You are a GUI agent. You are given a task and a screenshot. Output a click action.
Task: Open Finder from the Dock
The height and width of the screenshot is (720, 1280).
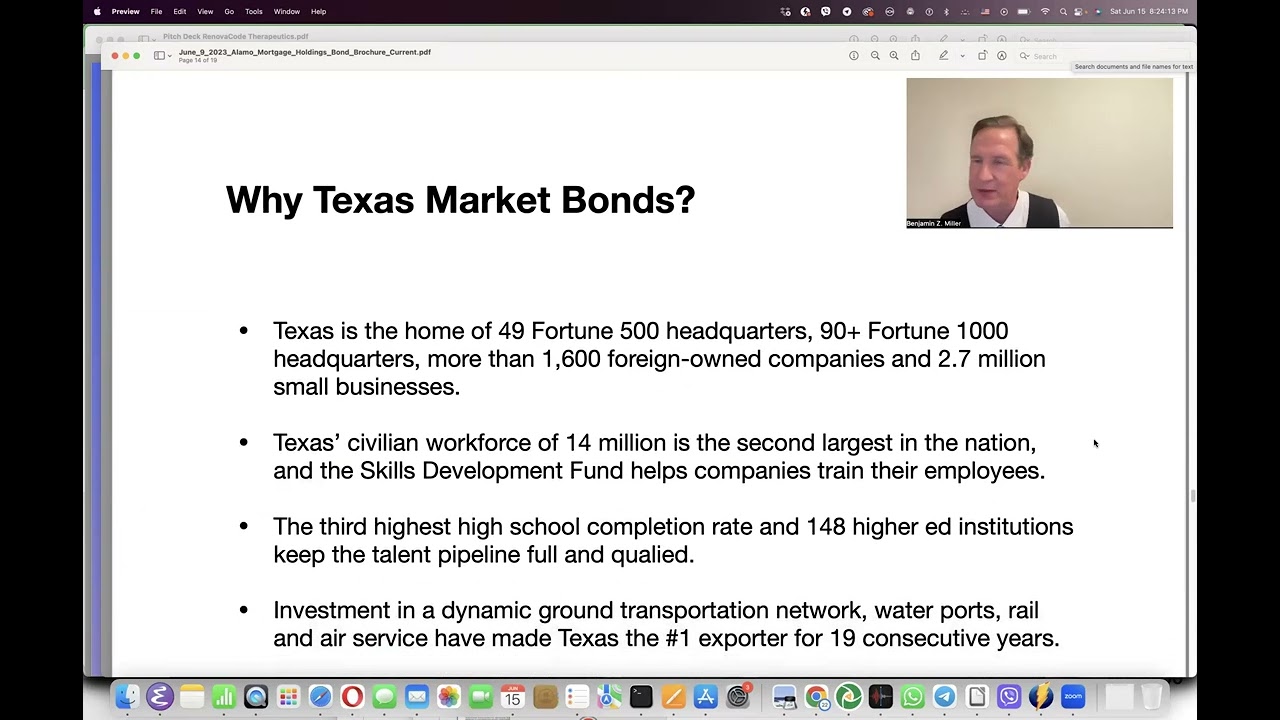127,697
